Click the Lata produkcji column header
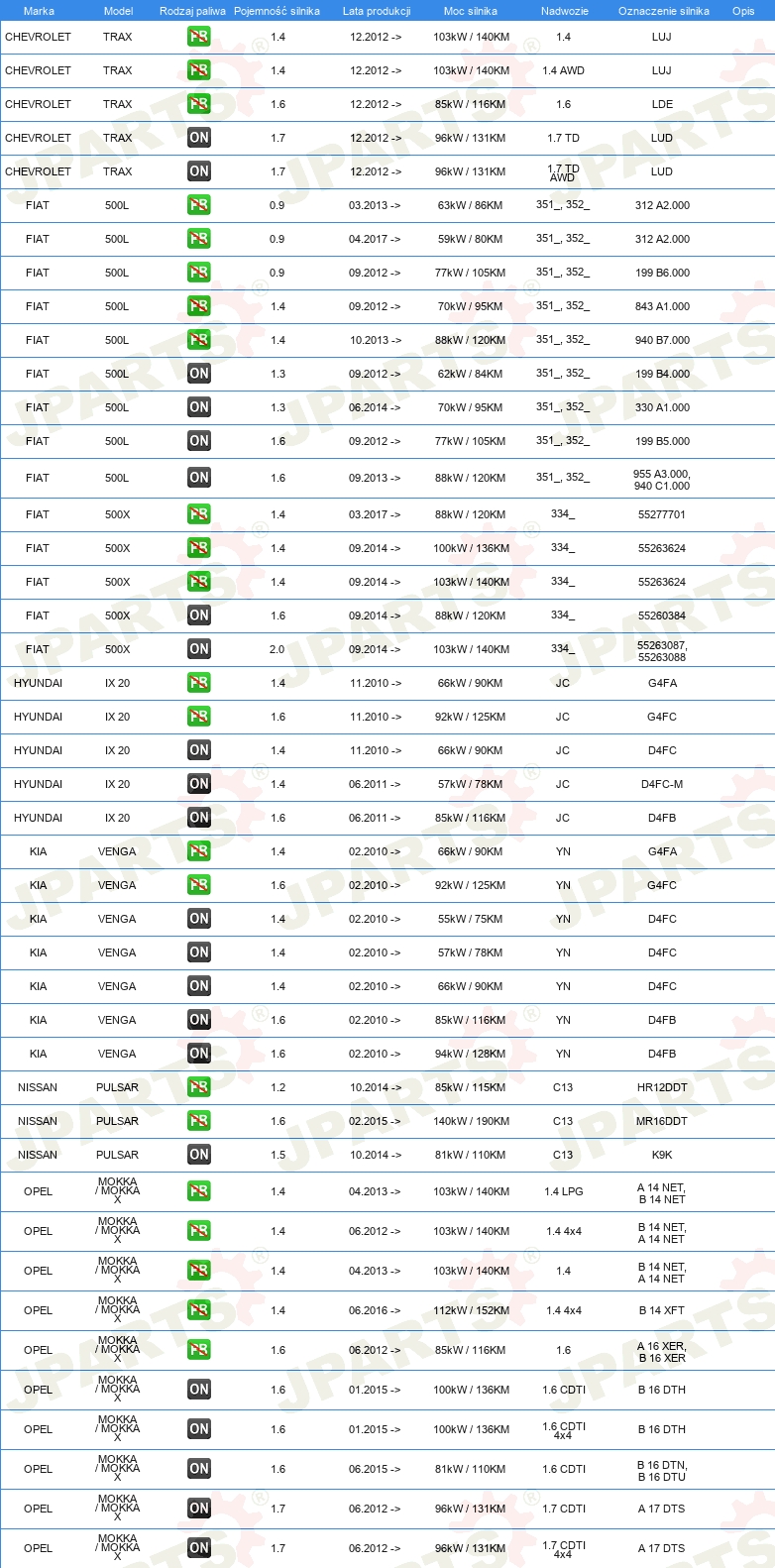 click(x=377, y=11)
